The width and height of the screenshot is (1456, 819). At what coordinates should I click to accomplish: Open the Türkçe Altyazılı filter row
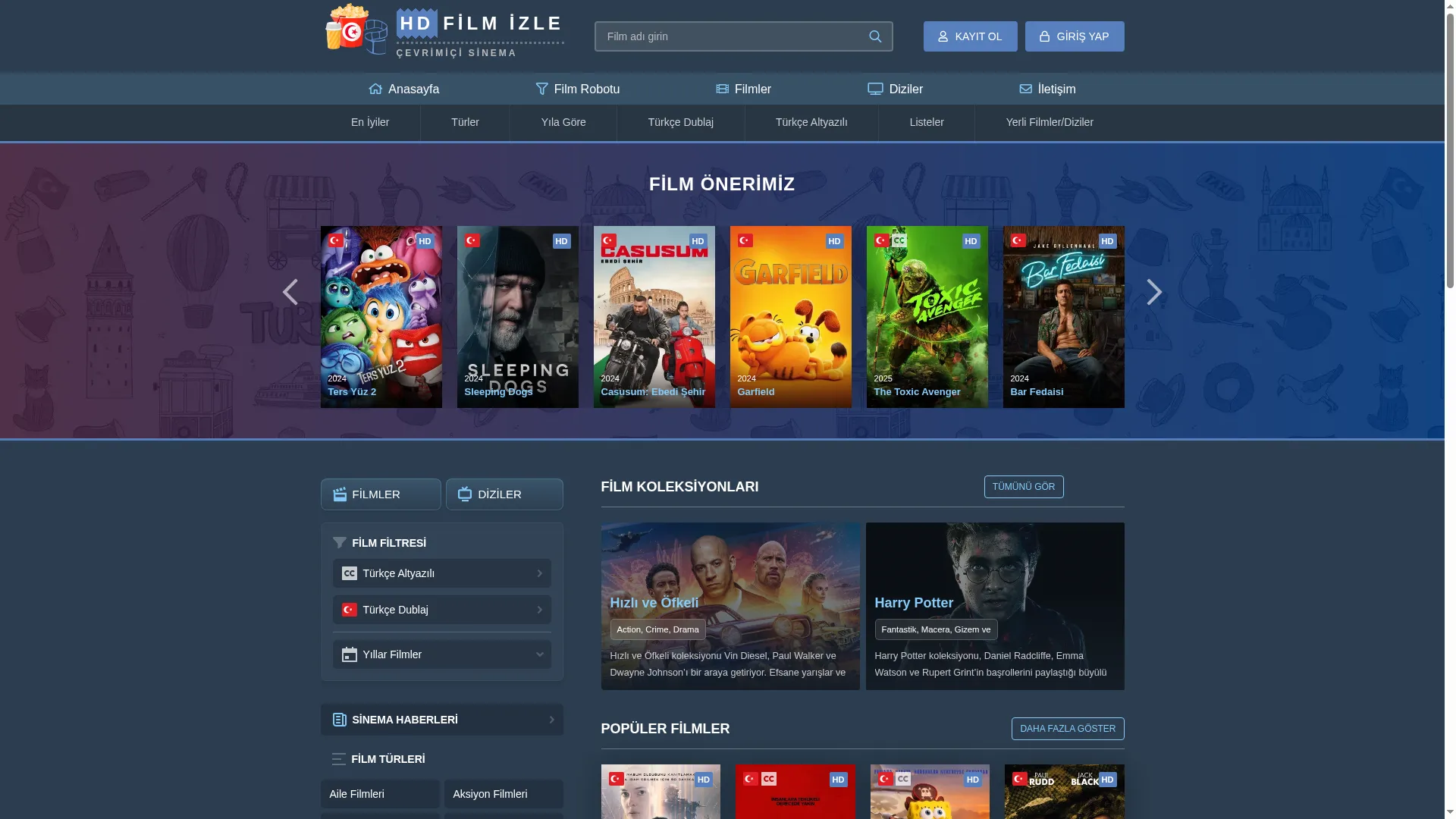coord(442,573)
